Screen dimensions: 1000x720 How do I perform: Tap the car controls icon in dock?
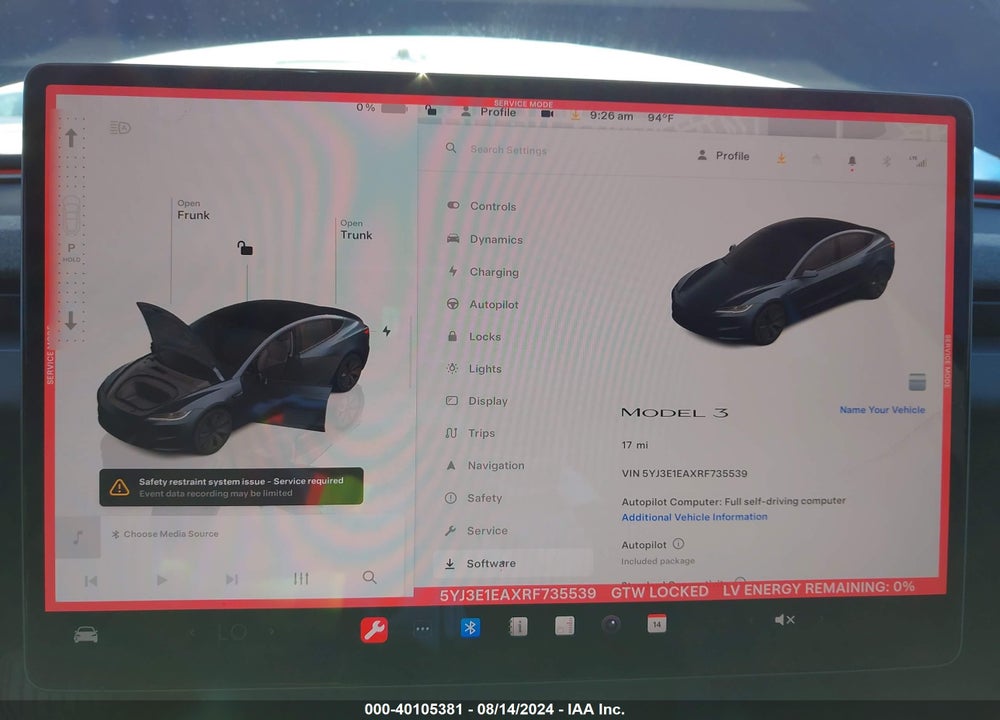86,635
